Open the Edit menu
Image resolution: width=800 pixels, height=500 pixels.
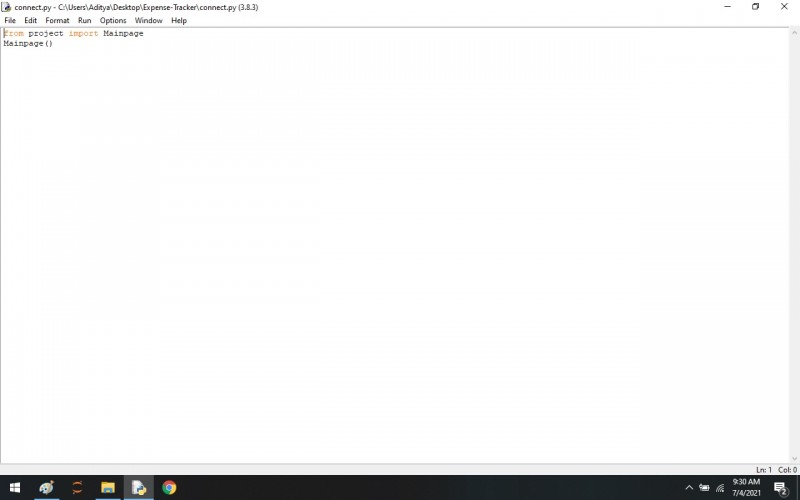(x=31, y=20)
